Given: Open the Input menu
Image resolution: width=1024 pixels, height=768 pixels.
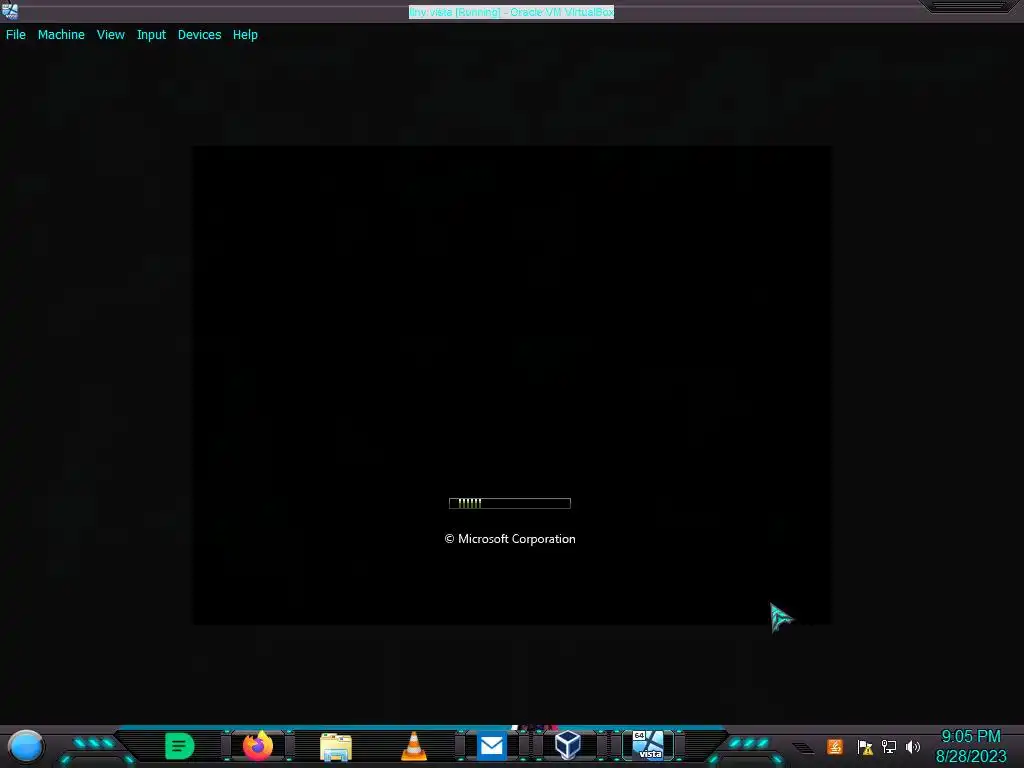Looking at the screenshot, I should tap(151, 35).
